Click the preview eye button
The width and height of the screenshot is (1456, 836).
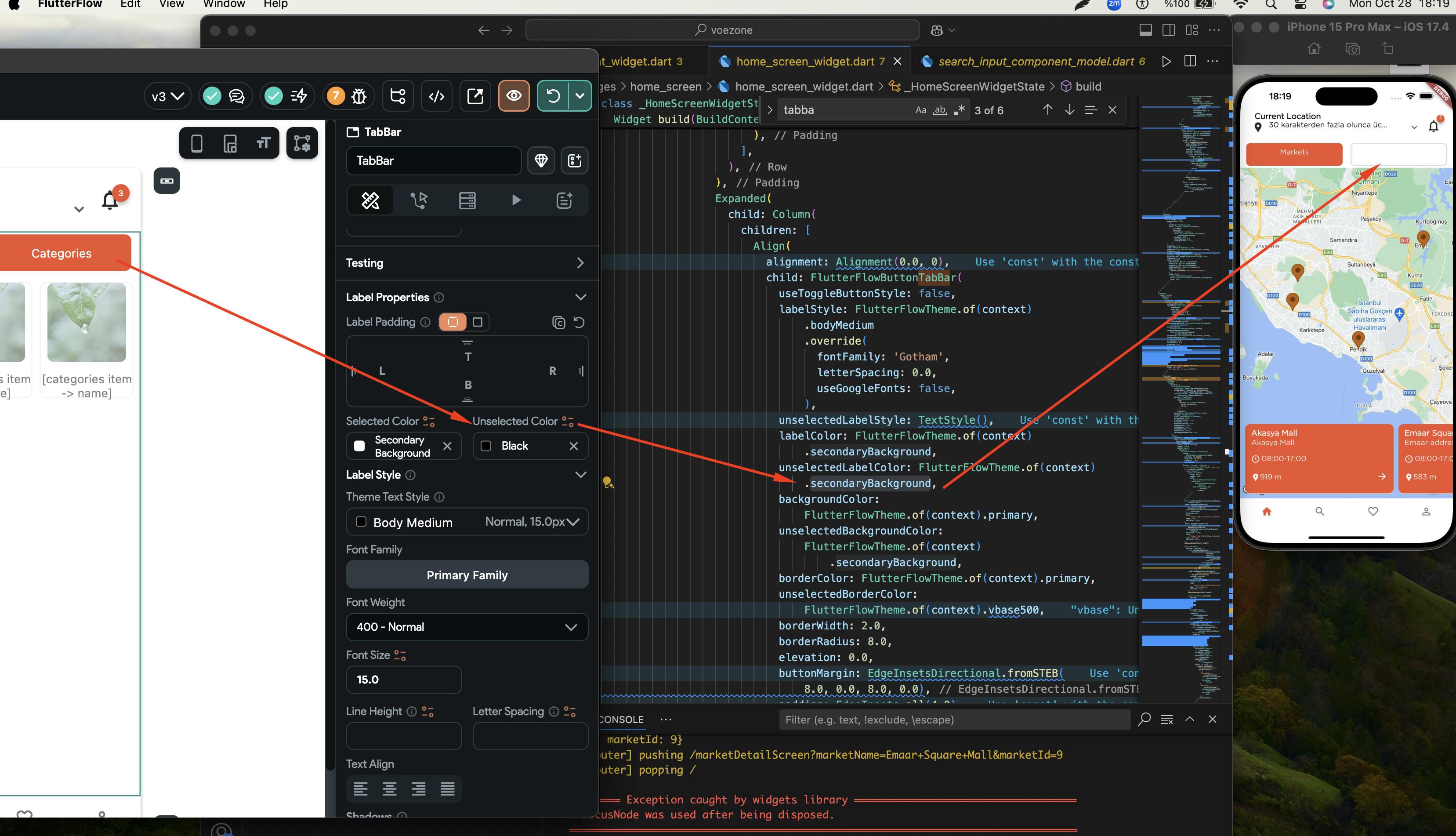pyautogui.click(x=514, y=96)
